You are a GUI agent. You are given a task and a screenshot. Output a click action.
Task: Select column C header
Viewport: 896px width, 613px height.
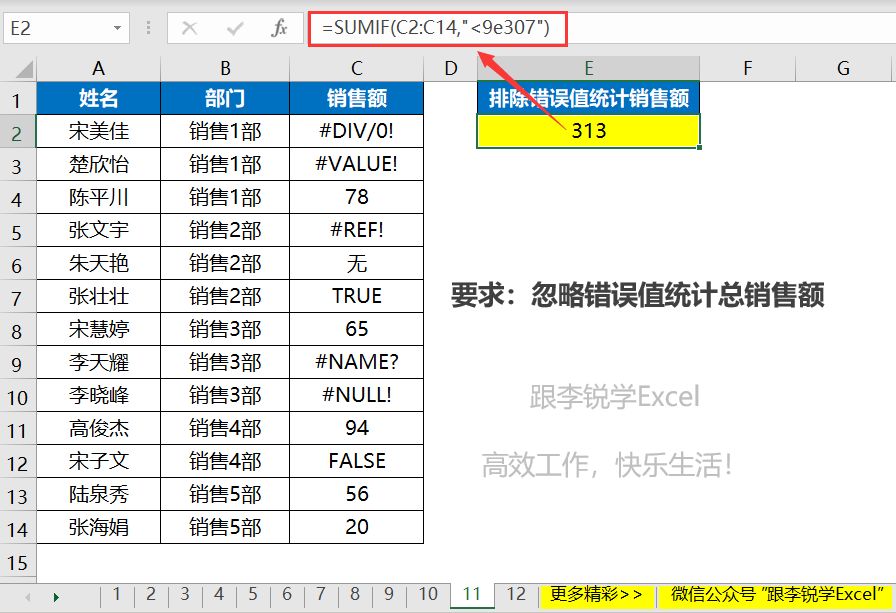357,68
